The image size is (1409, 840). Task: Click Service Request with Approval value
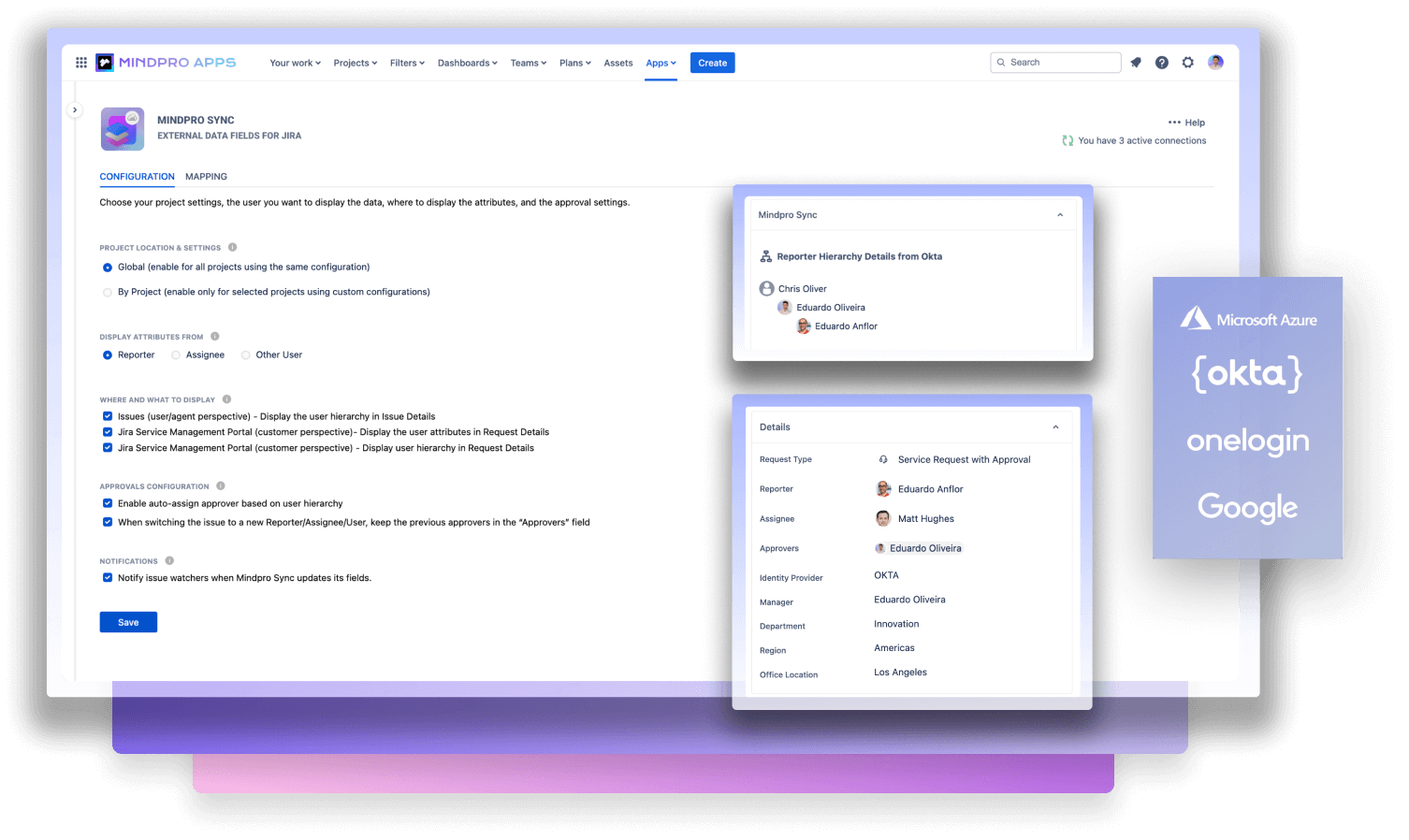tap(965, 459)
